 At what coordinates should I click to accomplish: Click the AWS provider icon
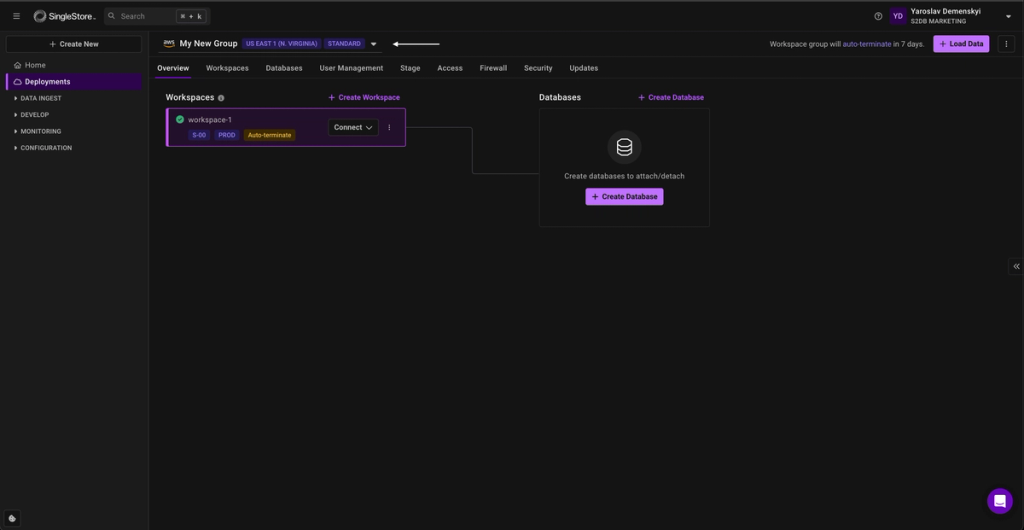pos(168,44)
